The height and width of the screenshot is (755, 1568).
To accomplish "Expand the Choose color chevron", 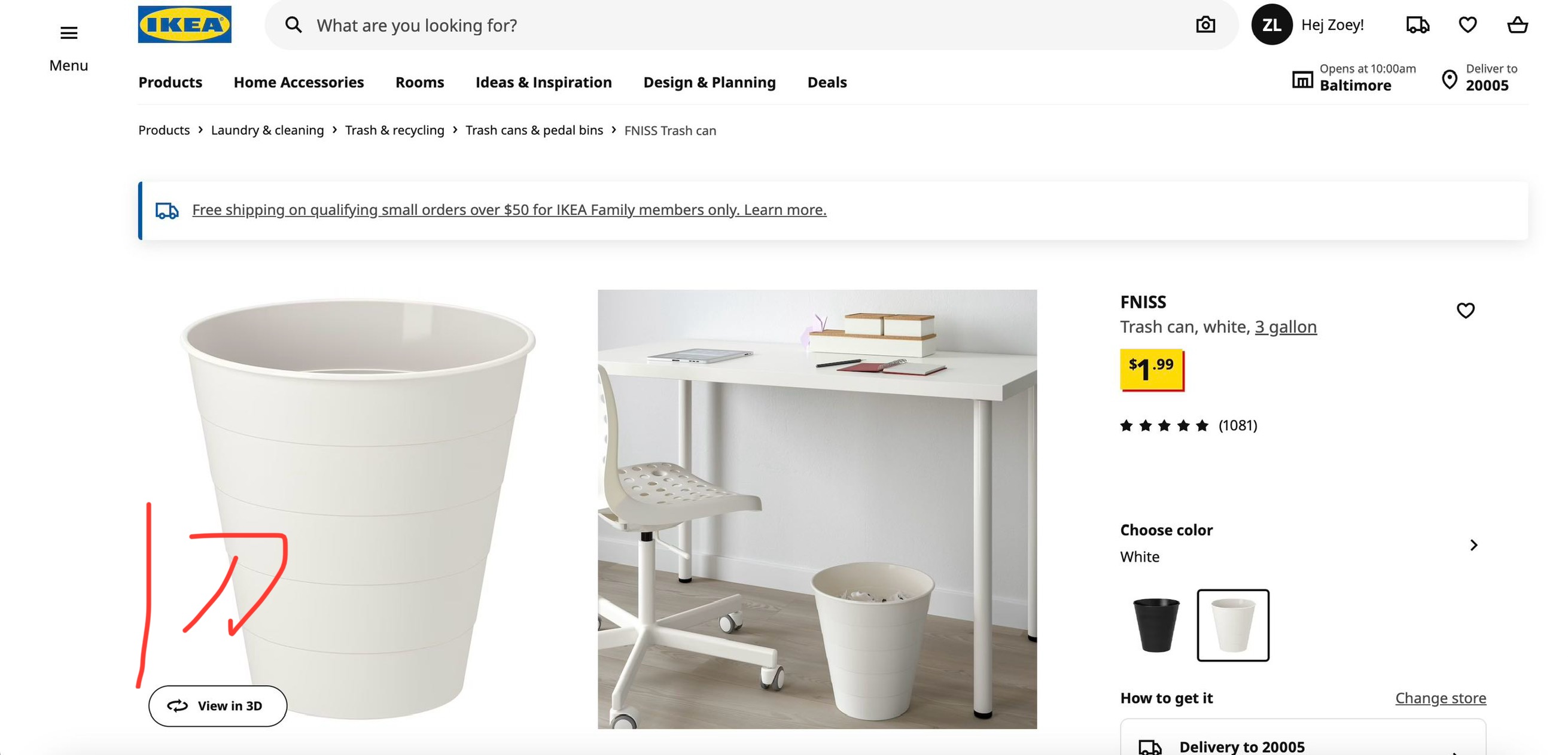I will click(1473, 545).
